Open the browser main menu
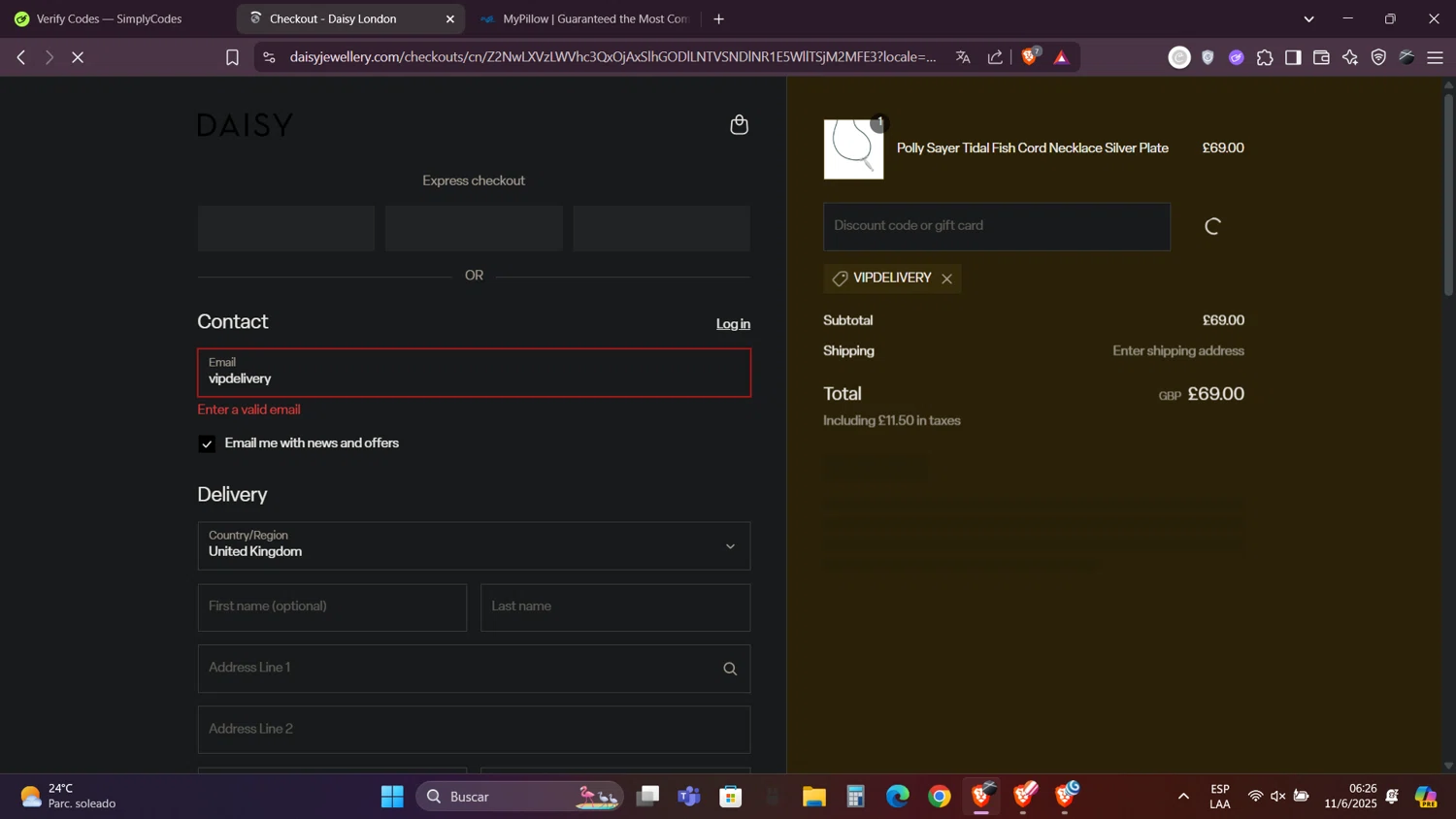The image size is (1456, 819). (x=1435, y=57)
